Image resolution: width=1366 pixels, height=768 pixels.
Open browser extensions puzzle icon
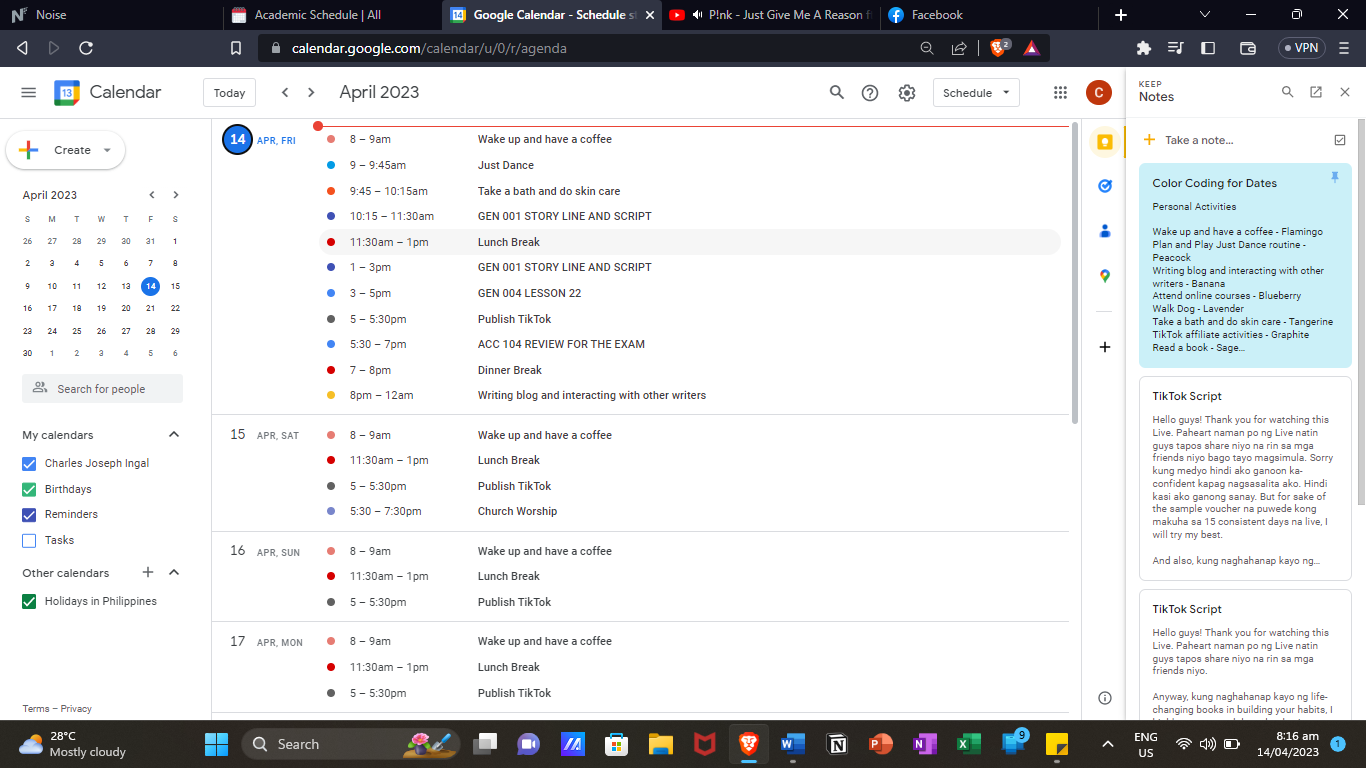[x=1144, y=48]
